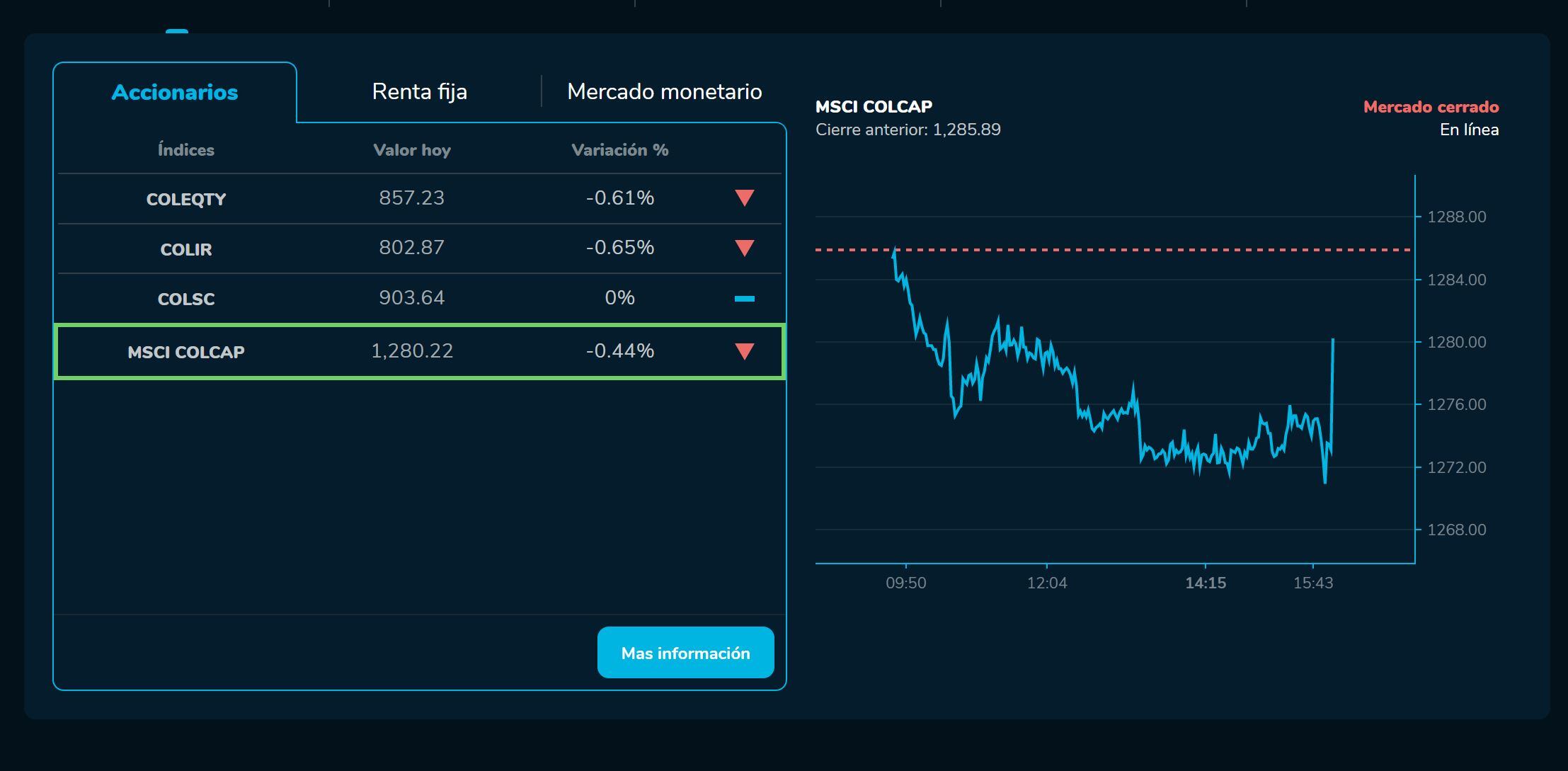1568x771 pixels.
Task: Click the Mas información button
Action: click(685, 652)
